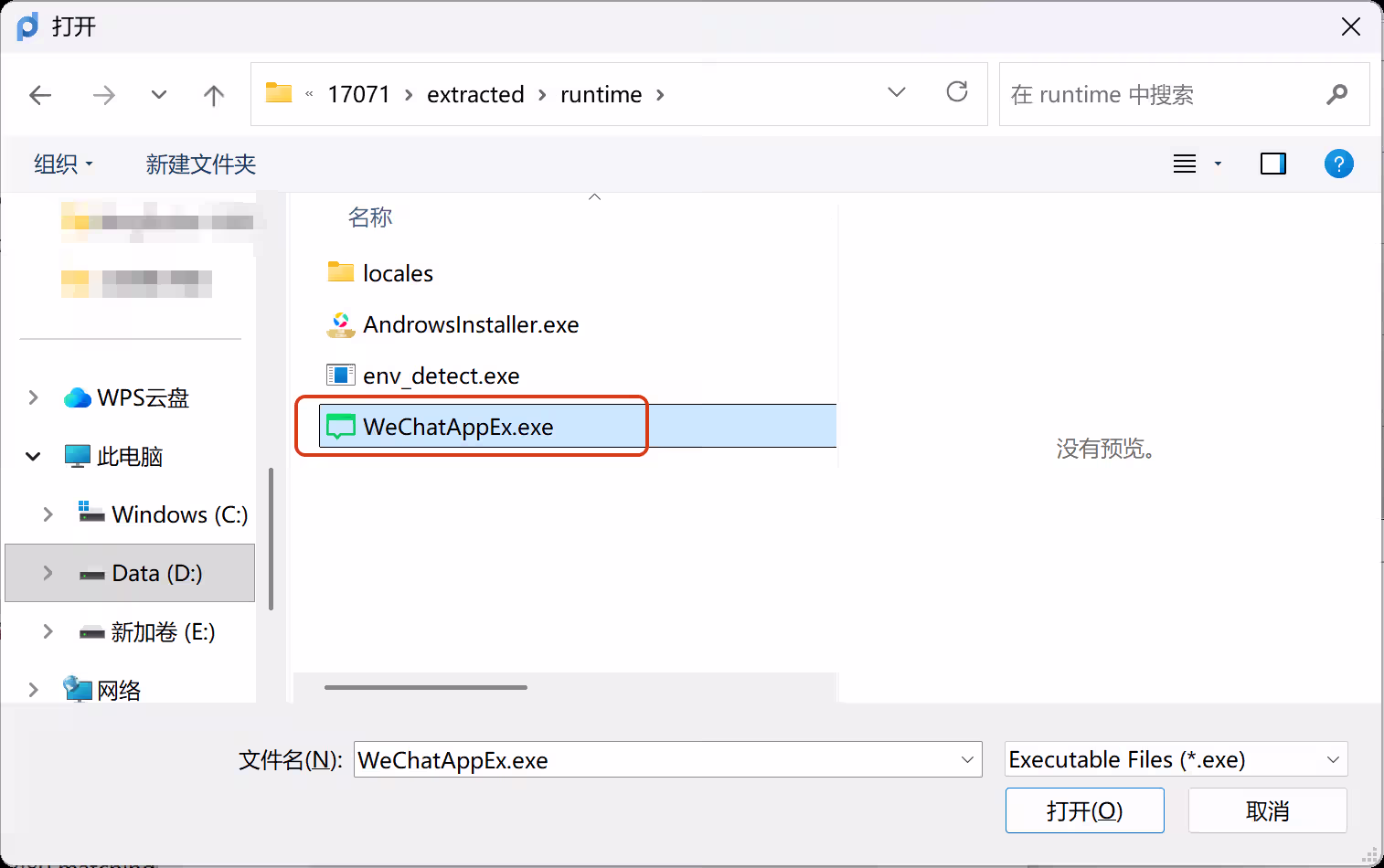Select env_detect.exe file
This screenshot has height=868, width=1384.
point(442,376)
